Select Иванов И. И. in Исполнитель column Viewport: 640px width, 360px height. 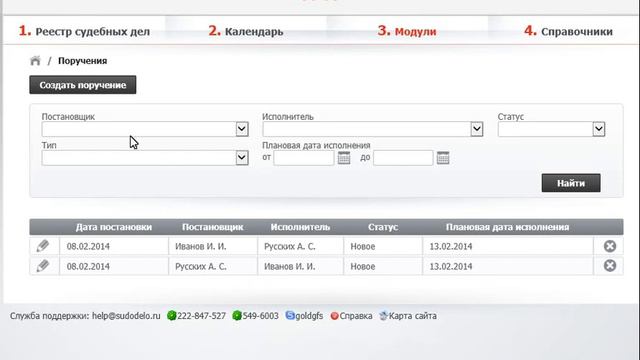pos(289,267)
